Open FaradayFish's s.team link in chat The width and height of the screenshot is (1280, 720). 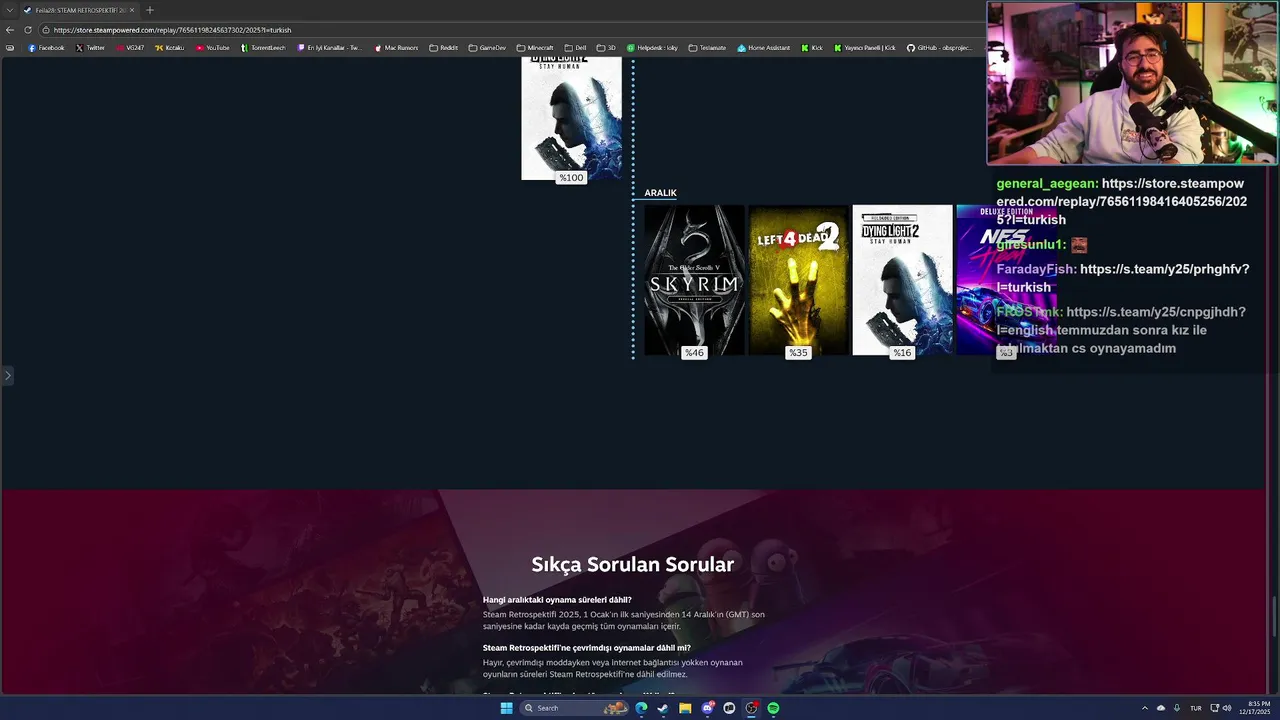1123,278
